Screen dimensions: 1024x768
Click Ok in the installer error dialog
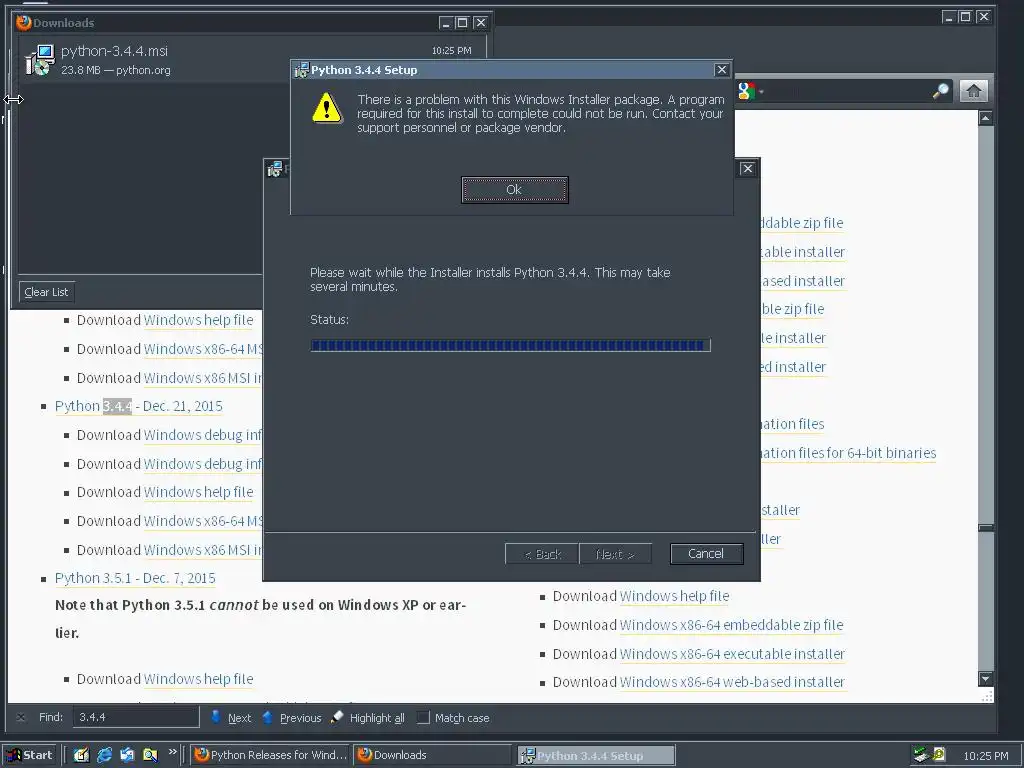[515, 189]
